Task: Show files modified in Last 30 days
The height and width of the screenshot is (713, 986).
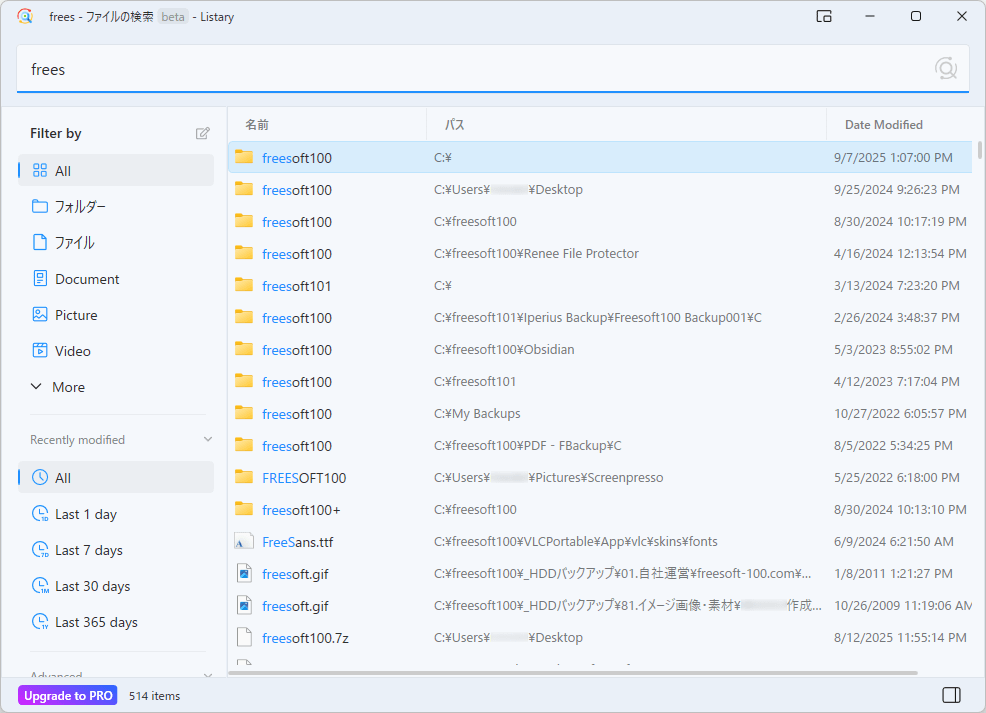Action: 116,586
